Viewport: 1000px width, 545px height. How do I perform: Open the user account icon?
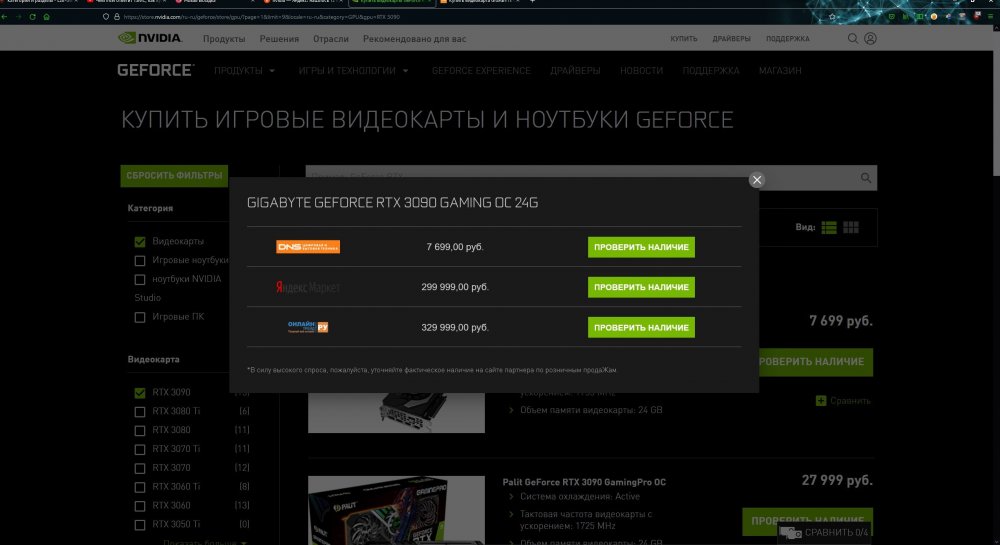click(870, 38)
